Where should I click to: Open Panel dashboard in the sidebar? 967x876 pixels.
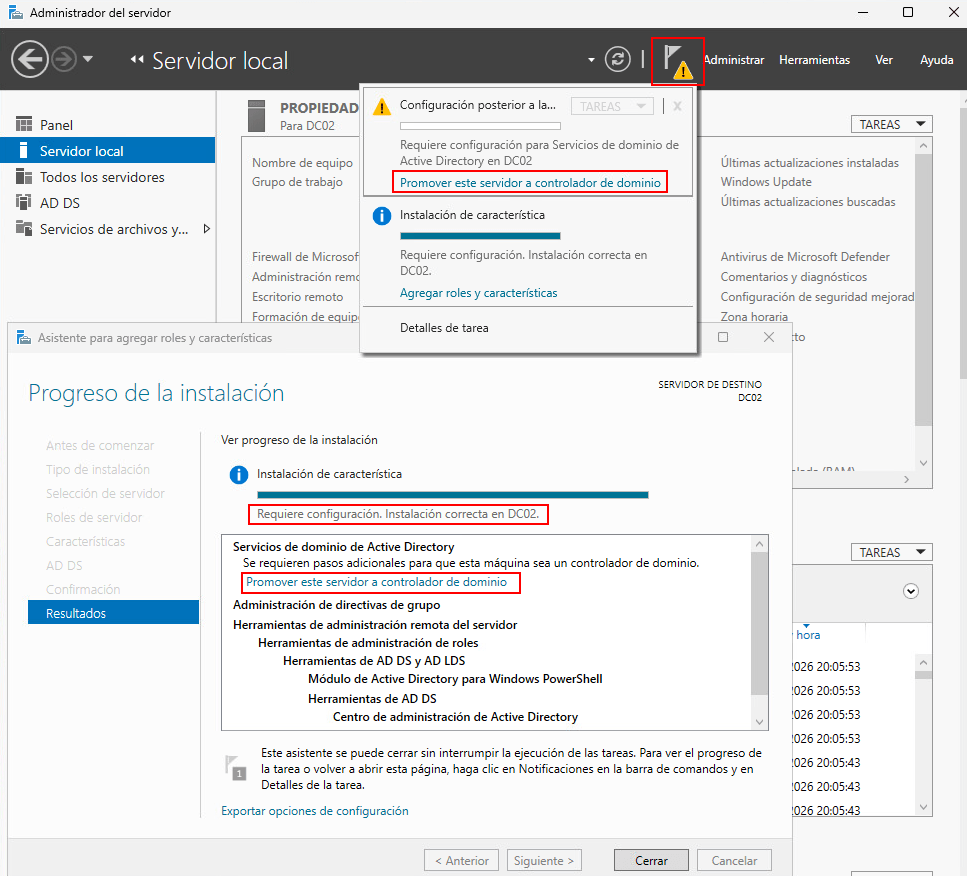[x=56, y=125]
